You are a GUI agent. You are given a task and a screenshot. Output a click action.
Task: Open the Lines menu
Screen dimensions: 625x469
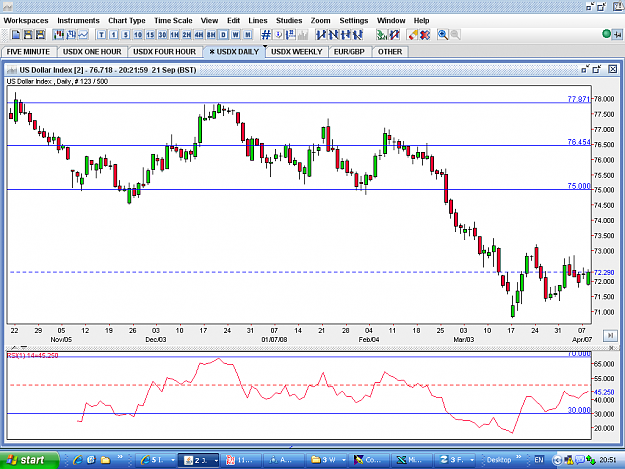point(257,21)
